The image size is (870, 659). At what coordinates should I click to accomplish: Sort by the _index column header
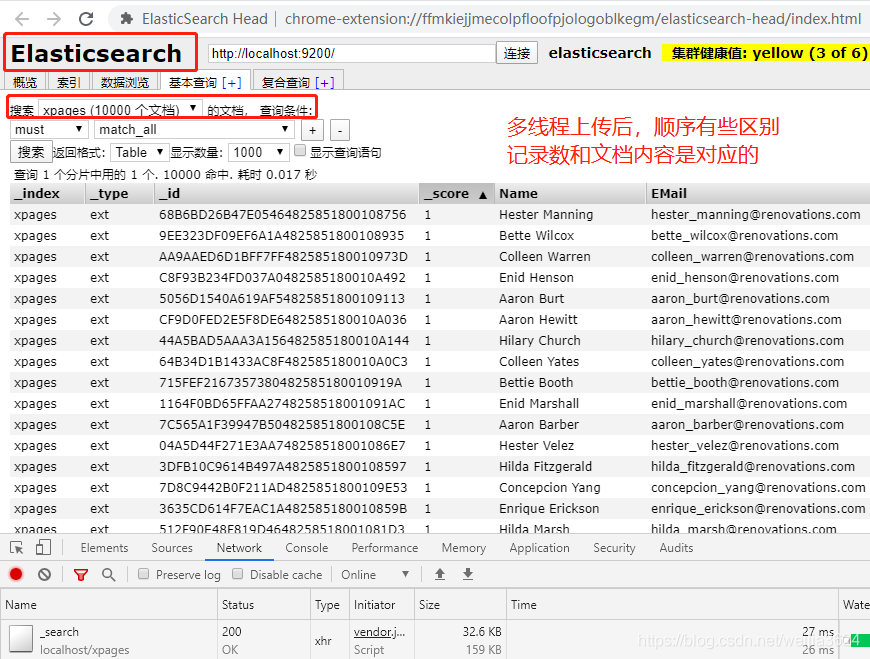click(47, 194)
